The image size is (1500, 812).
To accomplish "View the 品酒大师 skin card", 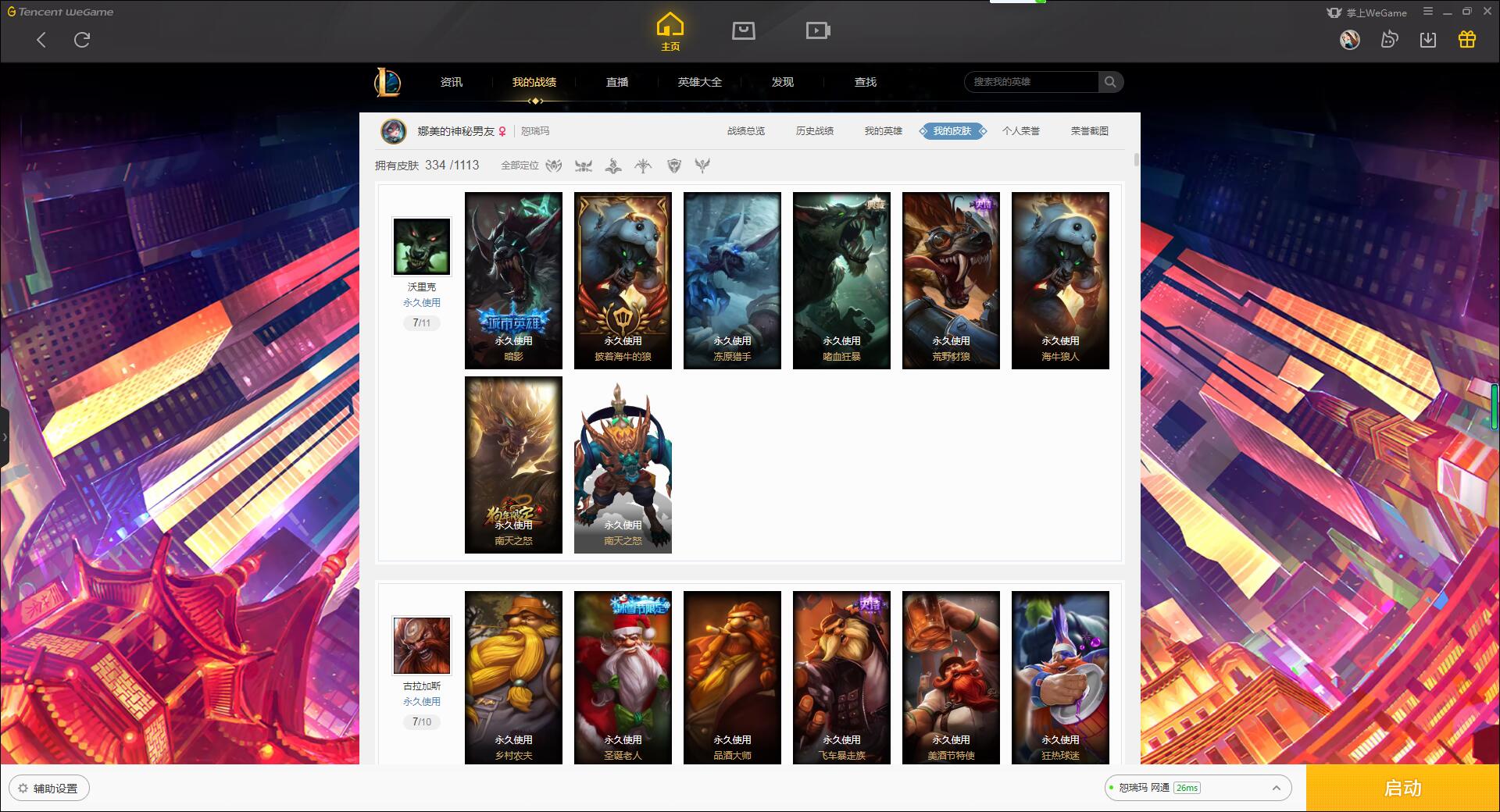I will [x=732, y=677].
